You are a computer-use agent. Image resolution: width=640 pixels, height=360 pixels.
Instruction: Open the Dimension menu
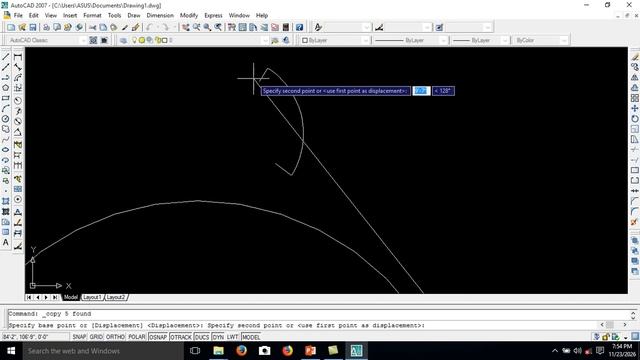(x=160, y=15)
